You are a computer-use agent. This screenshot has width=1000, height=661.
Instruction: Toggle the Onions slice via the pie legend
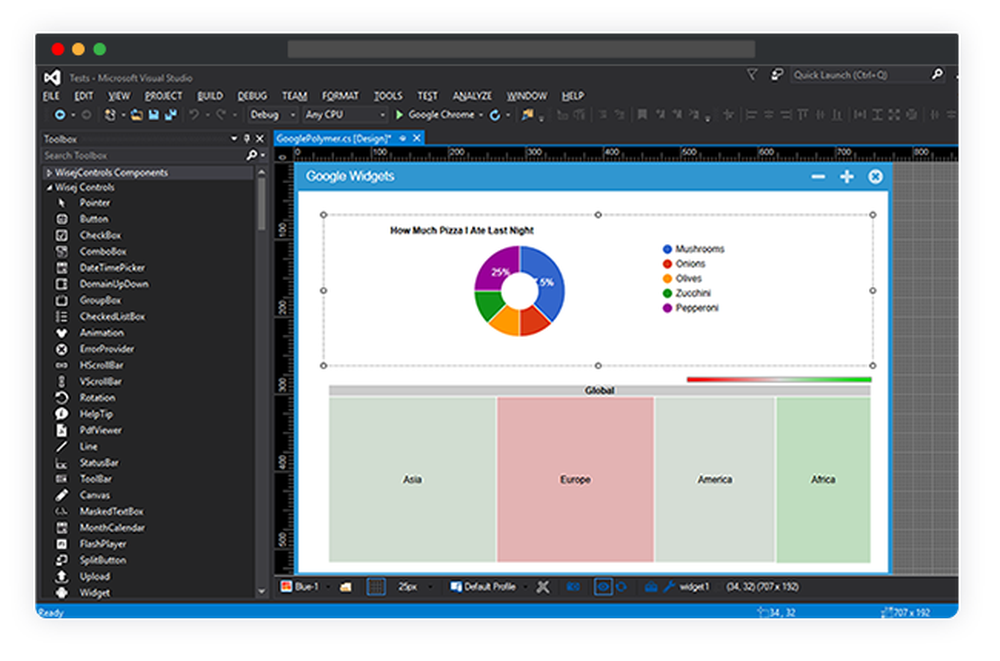coord(684,263)
